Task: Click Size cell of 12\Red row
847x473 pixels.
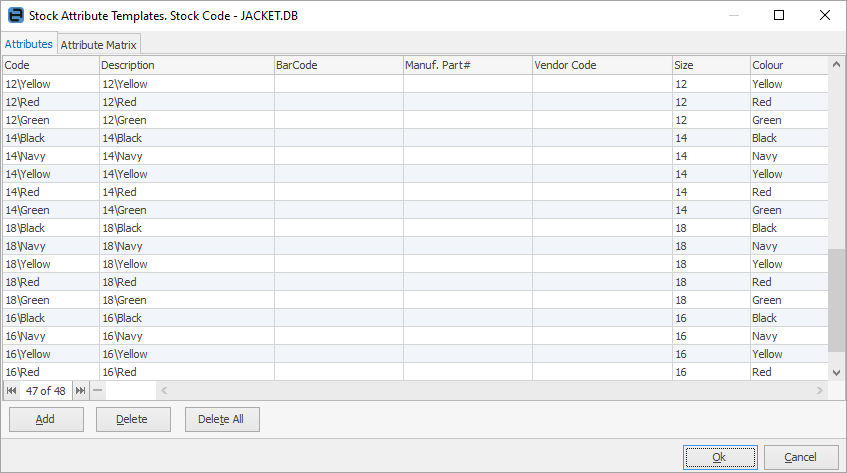Action: (711, 102)
